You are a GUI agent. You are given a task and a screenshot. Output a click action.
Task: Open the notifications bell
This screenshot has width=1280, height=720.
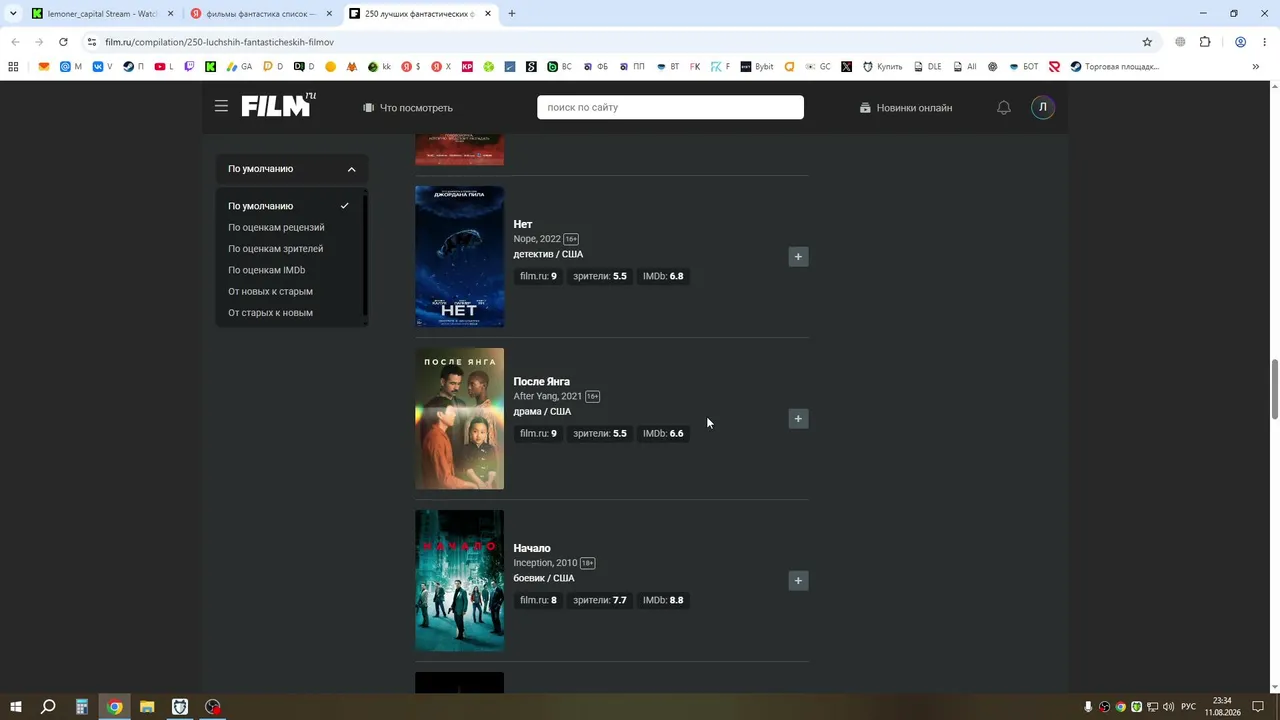point(1004,108)
